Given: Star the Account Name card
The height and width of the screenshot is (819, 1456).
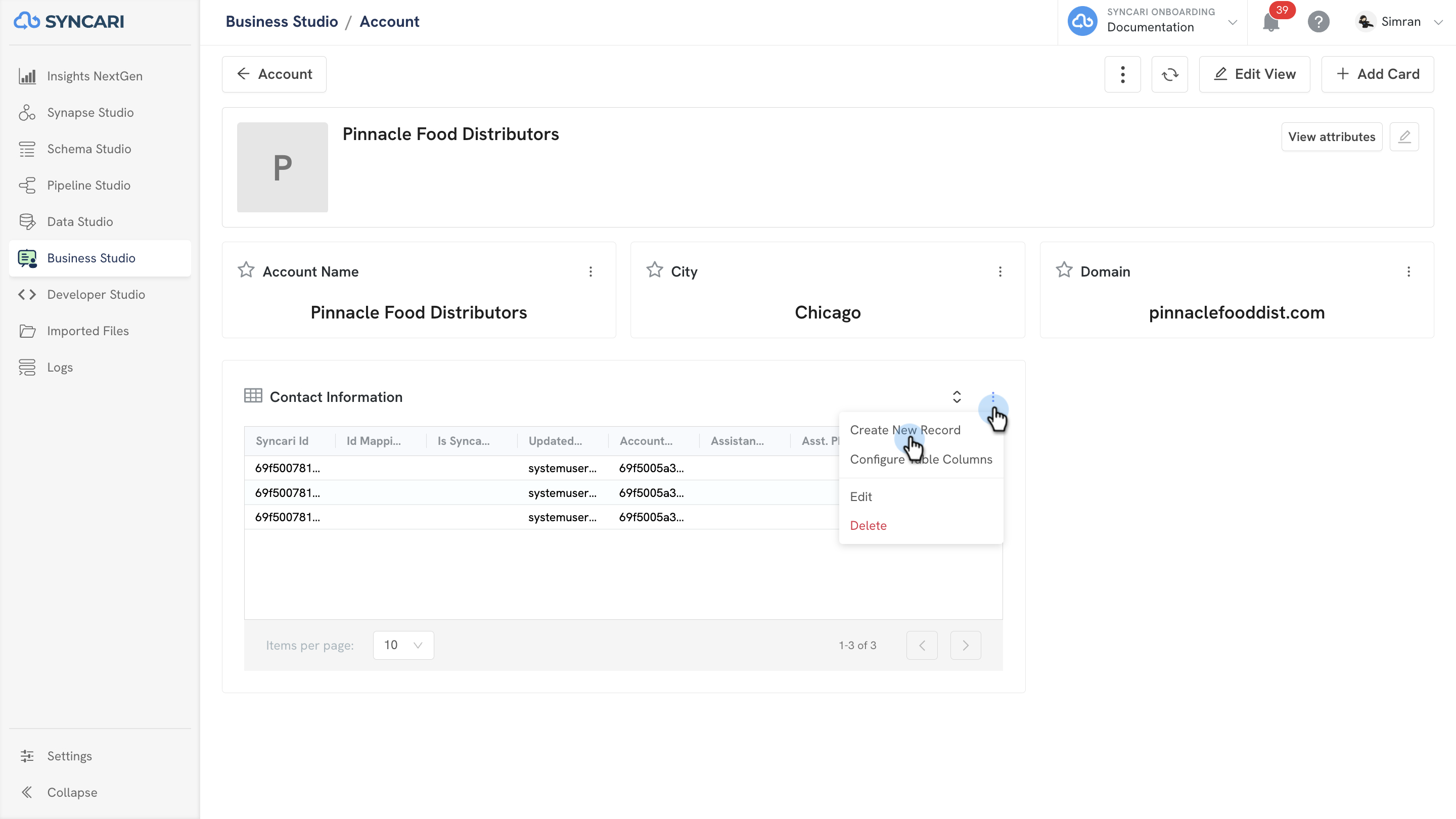Looking at the screenshot, I should (x=246, y=269).
